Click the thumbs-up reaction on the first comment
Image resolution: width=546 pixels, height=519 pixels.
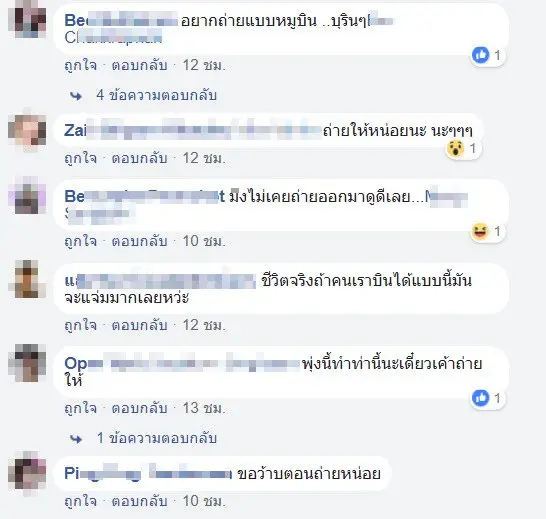click(481, 55)
